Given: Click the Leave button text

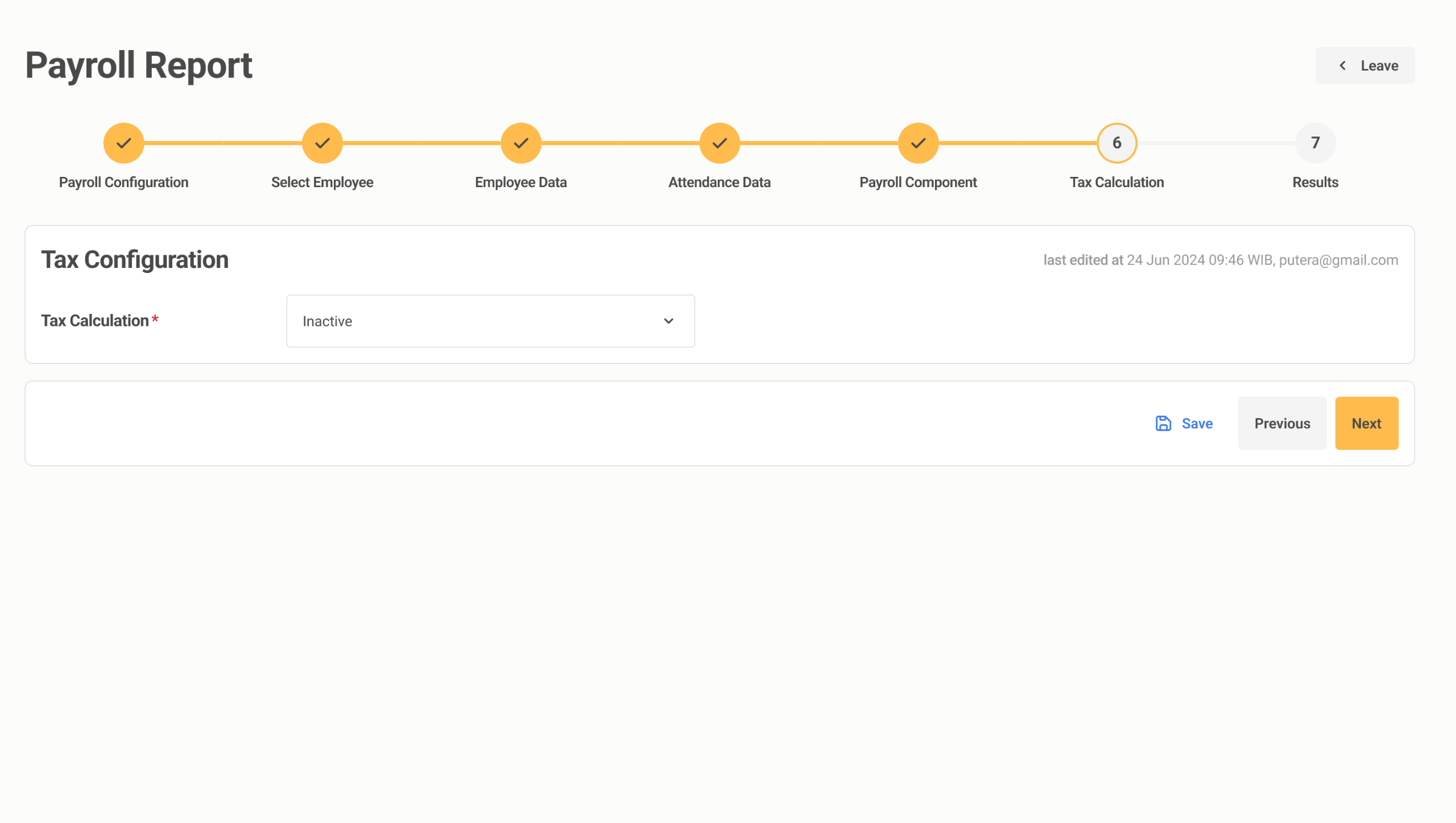Looking at the screenshot, I should pyautogui.click(x=1379, y=65).
